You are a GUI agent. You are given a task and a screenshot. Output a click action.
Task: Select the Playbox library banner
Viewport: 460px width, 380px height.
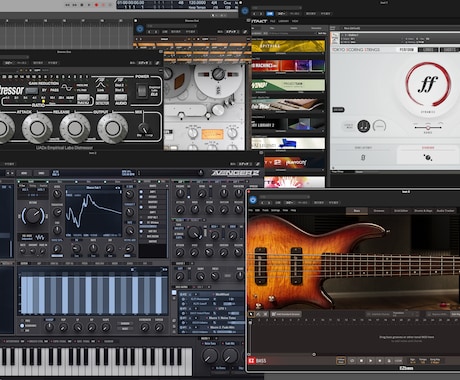point(293,163)
